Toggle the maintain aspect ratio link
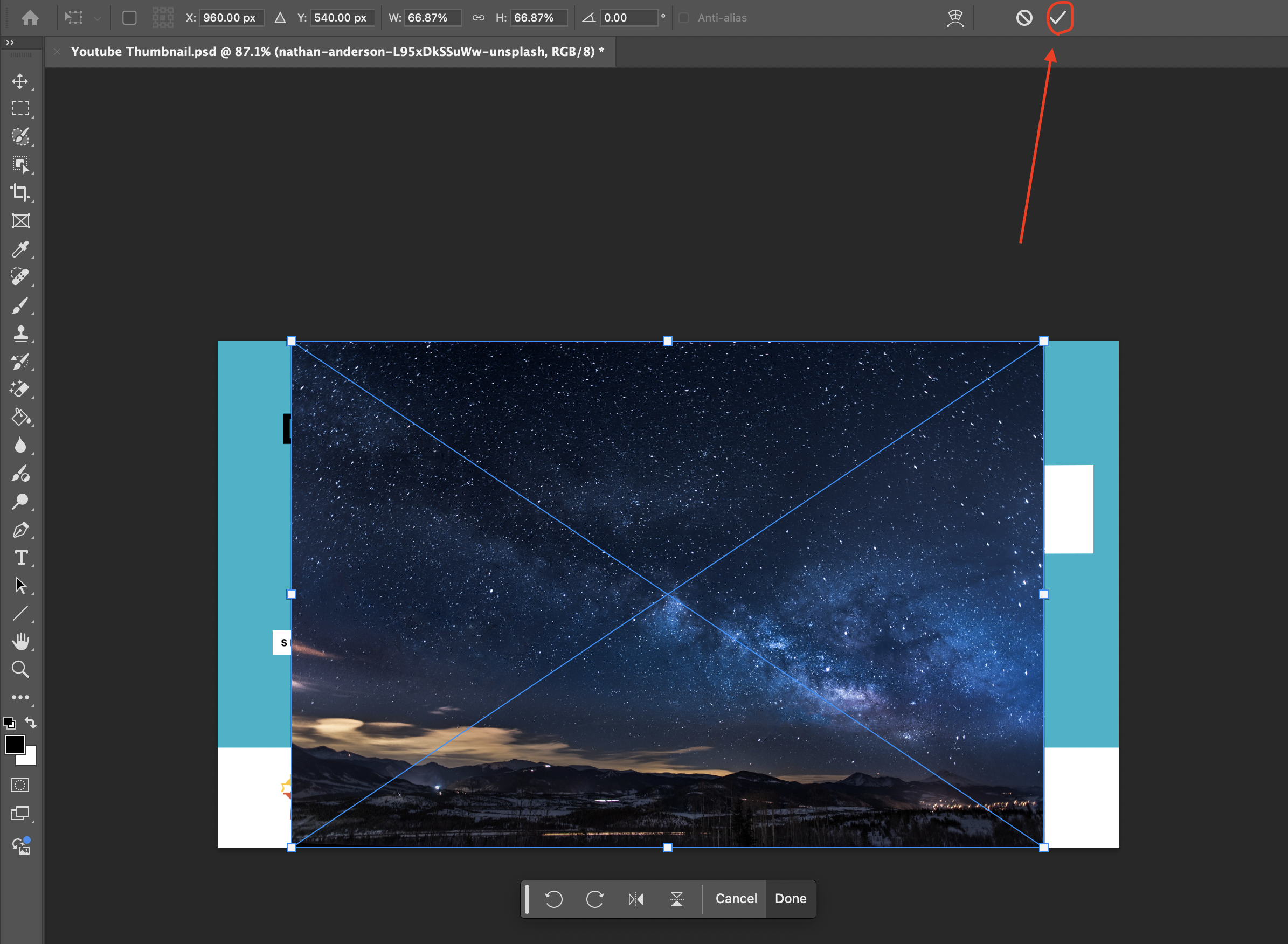Screen dimensions: 1288x944 point(479,18)
